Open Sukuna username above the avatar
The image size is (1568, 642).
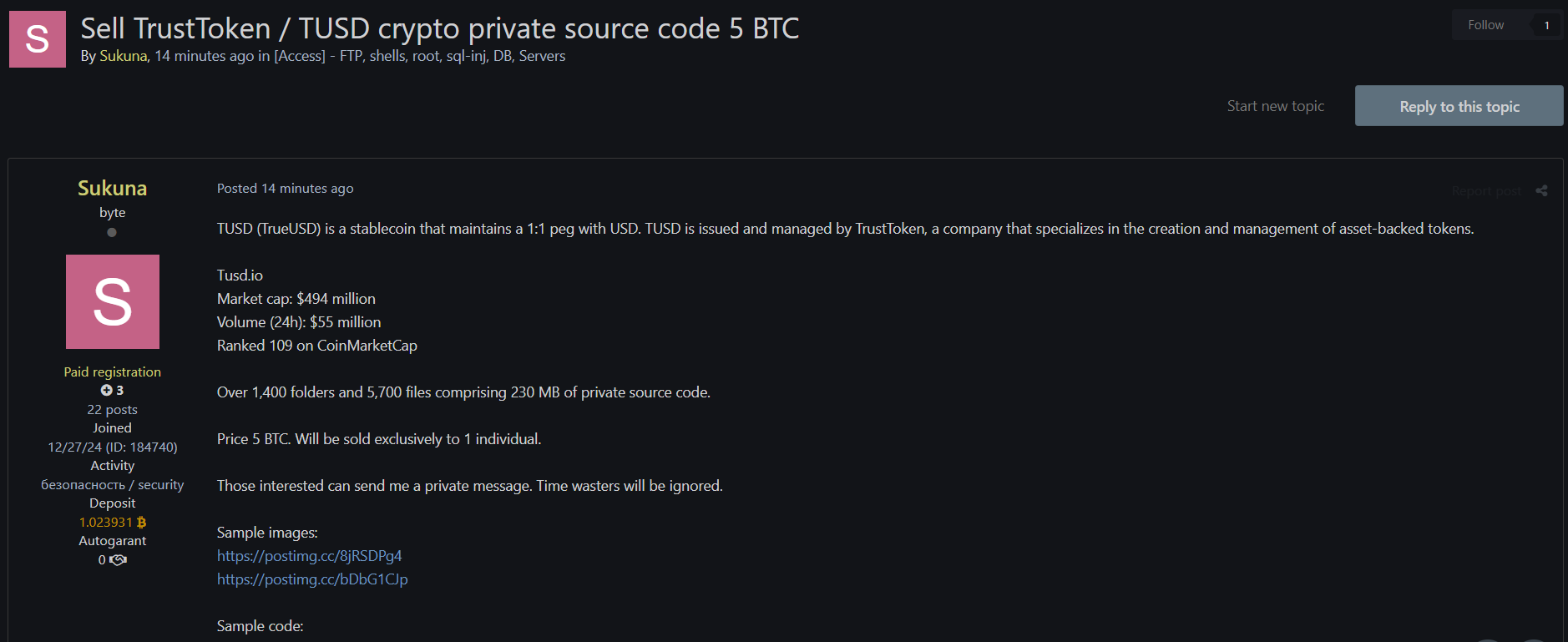[112, 188]
